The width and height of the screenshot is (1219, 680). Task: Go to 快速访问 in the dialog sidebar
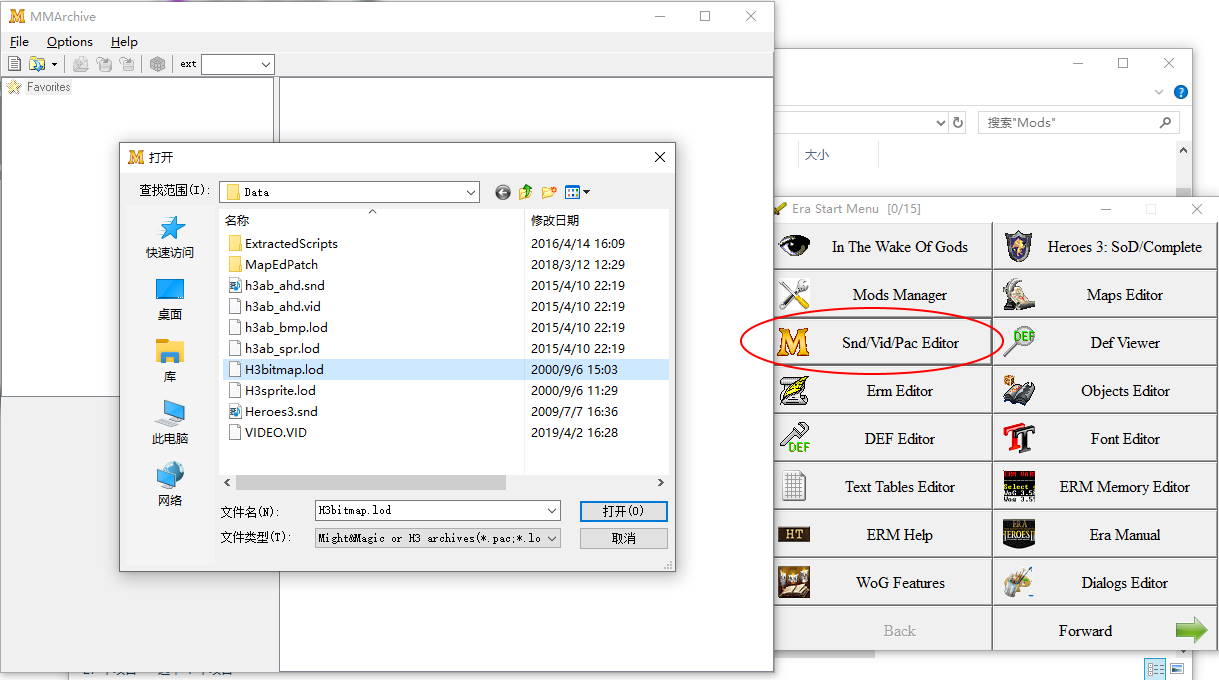pyautogui.click(x=170, y=237)
